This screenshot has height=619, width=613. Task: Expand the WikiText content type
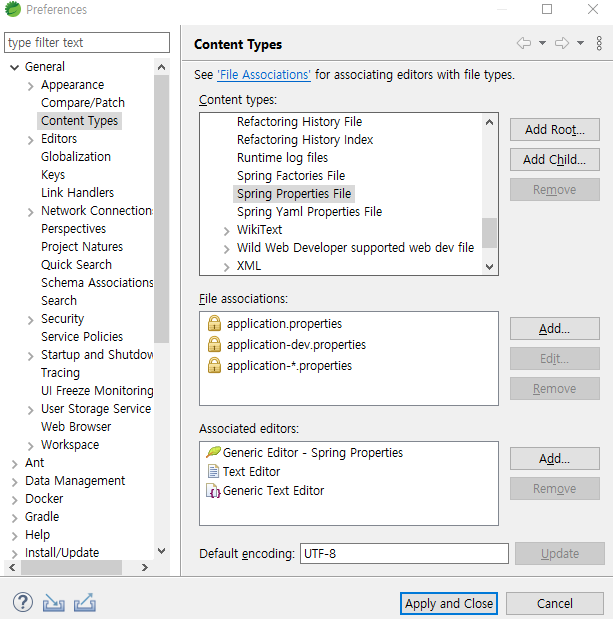pyautogui.click(x=226, y=231)
